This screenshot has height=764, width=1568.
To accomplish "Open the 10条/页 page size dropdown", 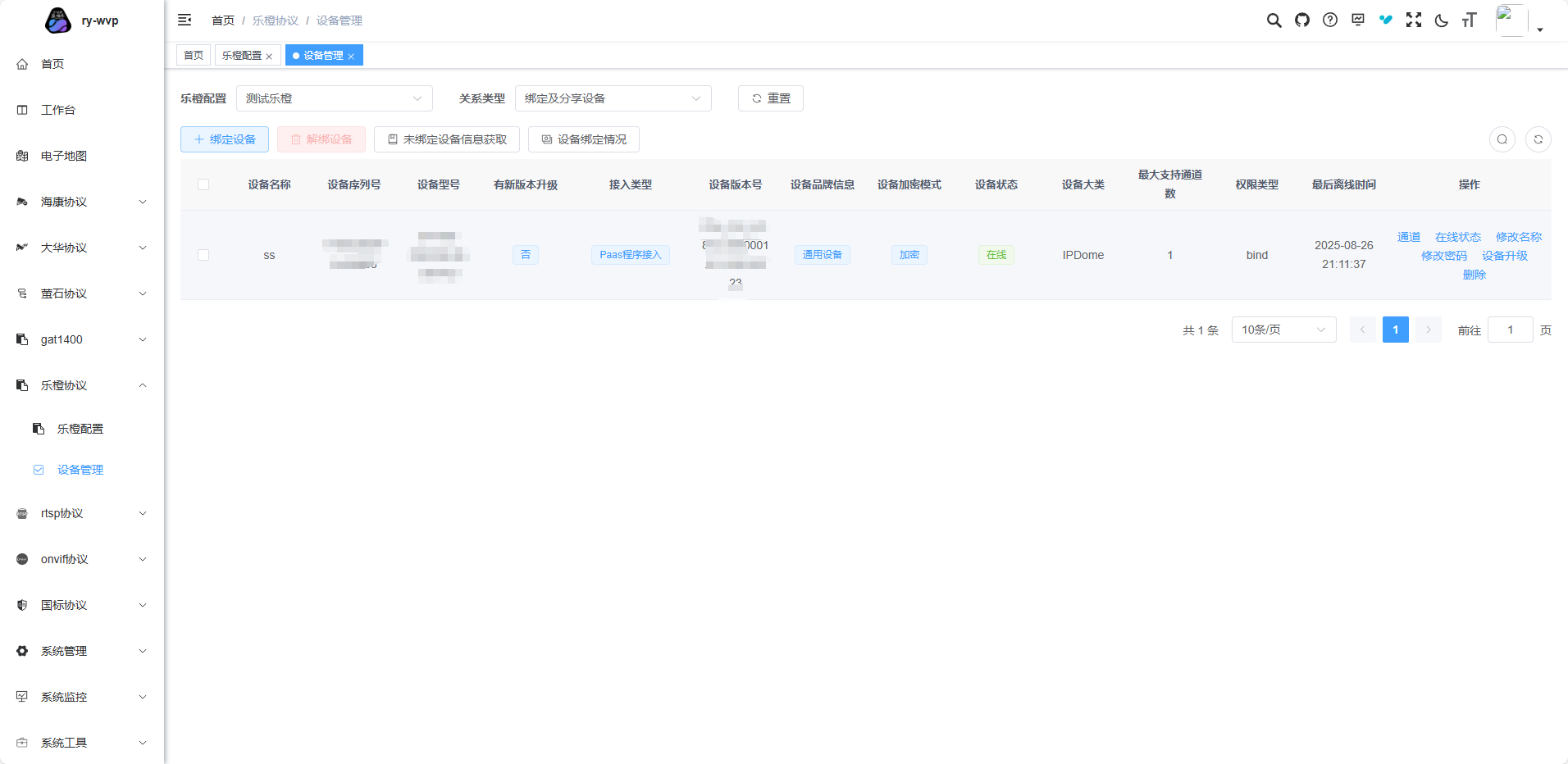I will click(1283, 330).
